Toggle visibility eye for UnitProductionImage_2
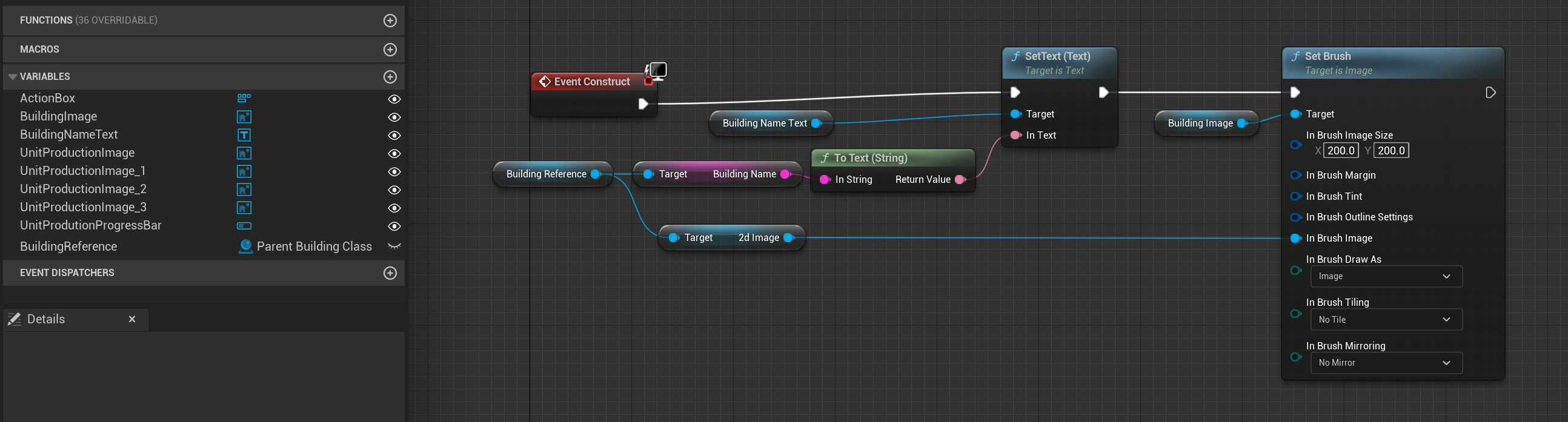Viewport: 1568px width, 422px height. [x=394, y=190]
